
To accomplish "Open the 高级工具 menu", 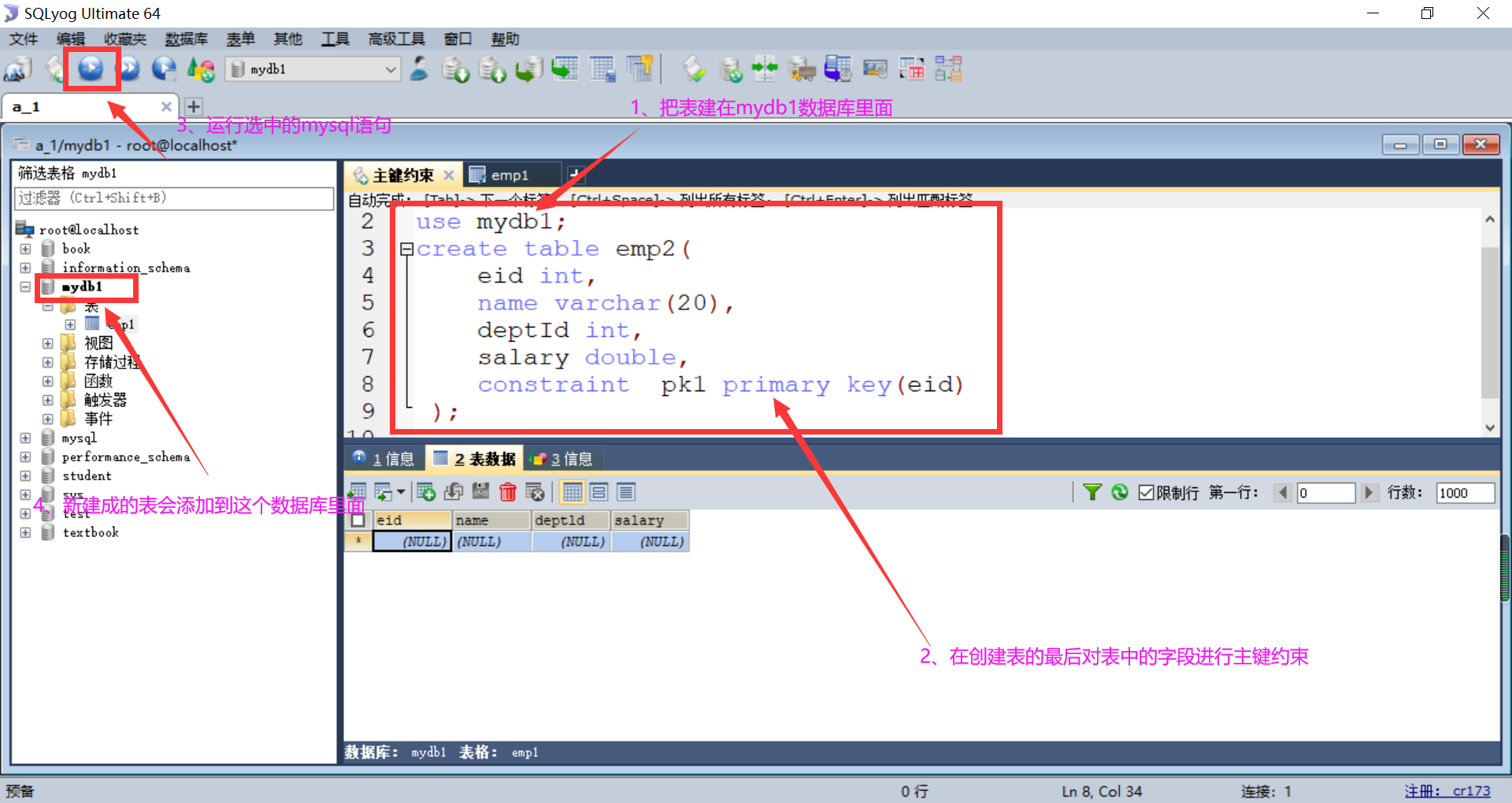I will 396,39.
